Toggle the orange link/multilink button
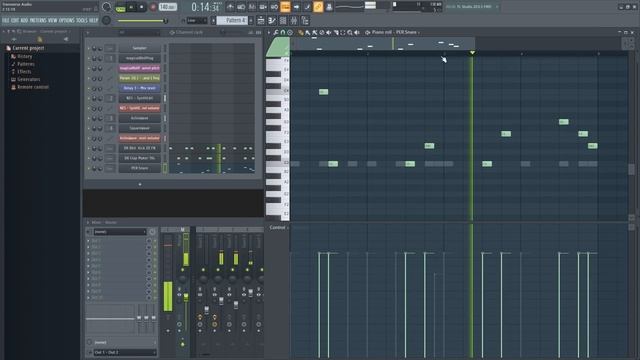Screen dimensions: 640x360 tap(319, 7)
